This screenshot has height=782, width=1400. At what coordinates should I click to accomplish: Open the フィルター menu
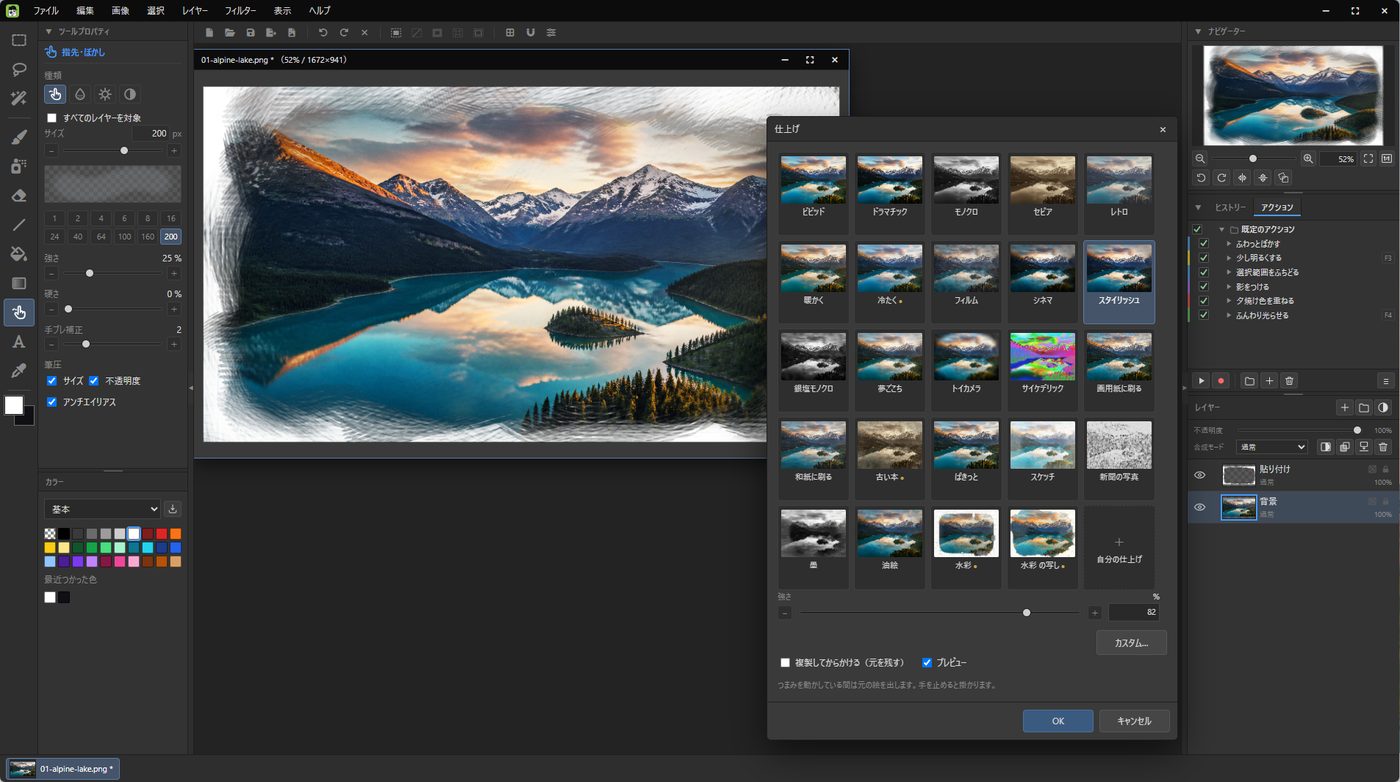pyautogui.click(x=240, y=10)
